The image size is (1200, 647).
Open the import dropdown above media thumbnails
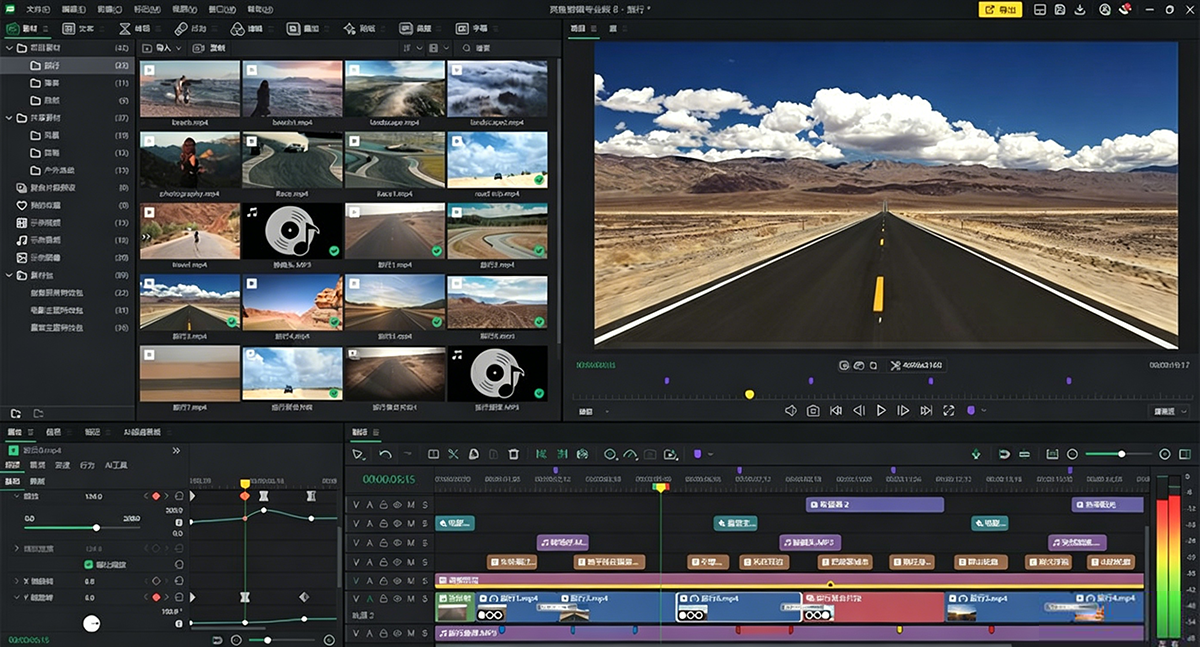[163, 48]
